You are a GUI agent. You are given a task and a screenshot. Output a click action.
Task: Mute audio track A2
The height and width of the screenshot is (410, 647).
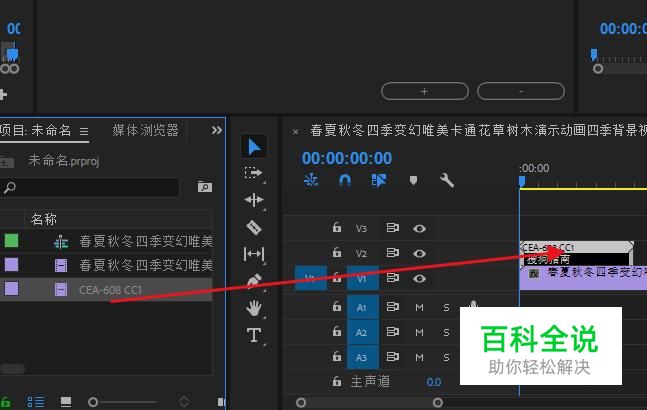419,332
